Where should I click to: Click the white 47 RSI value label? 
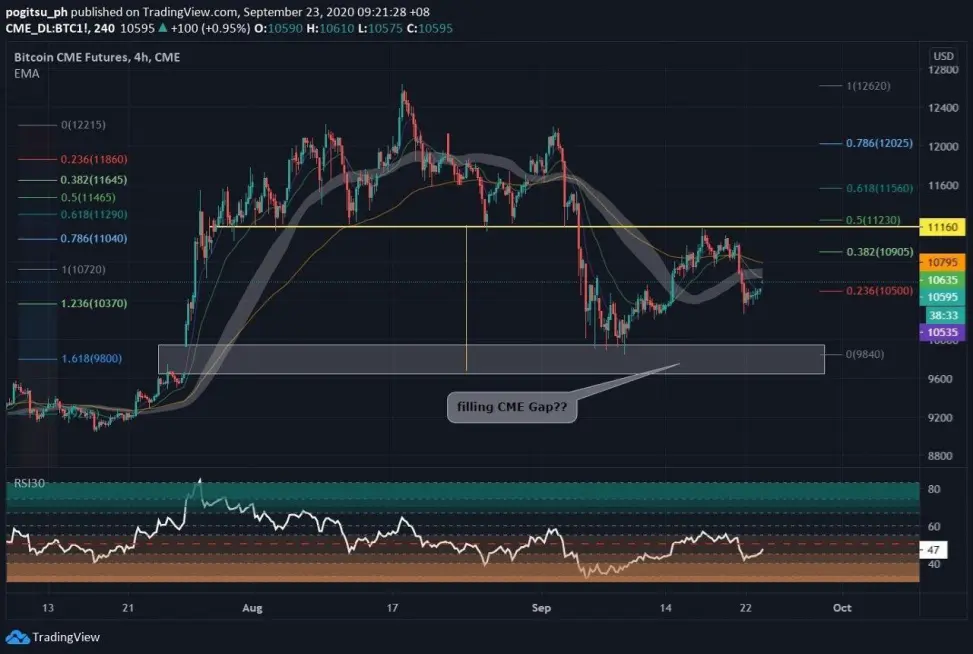(x=933, y=550)
